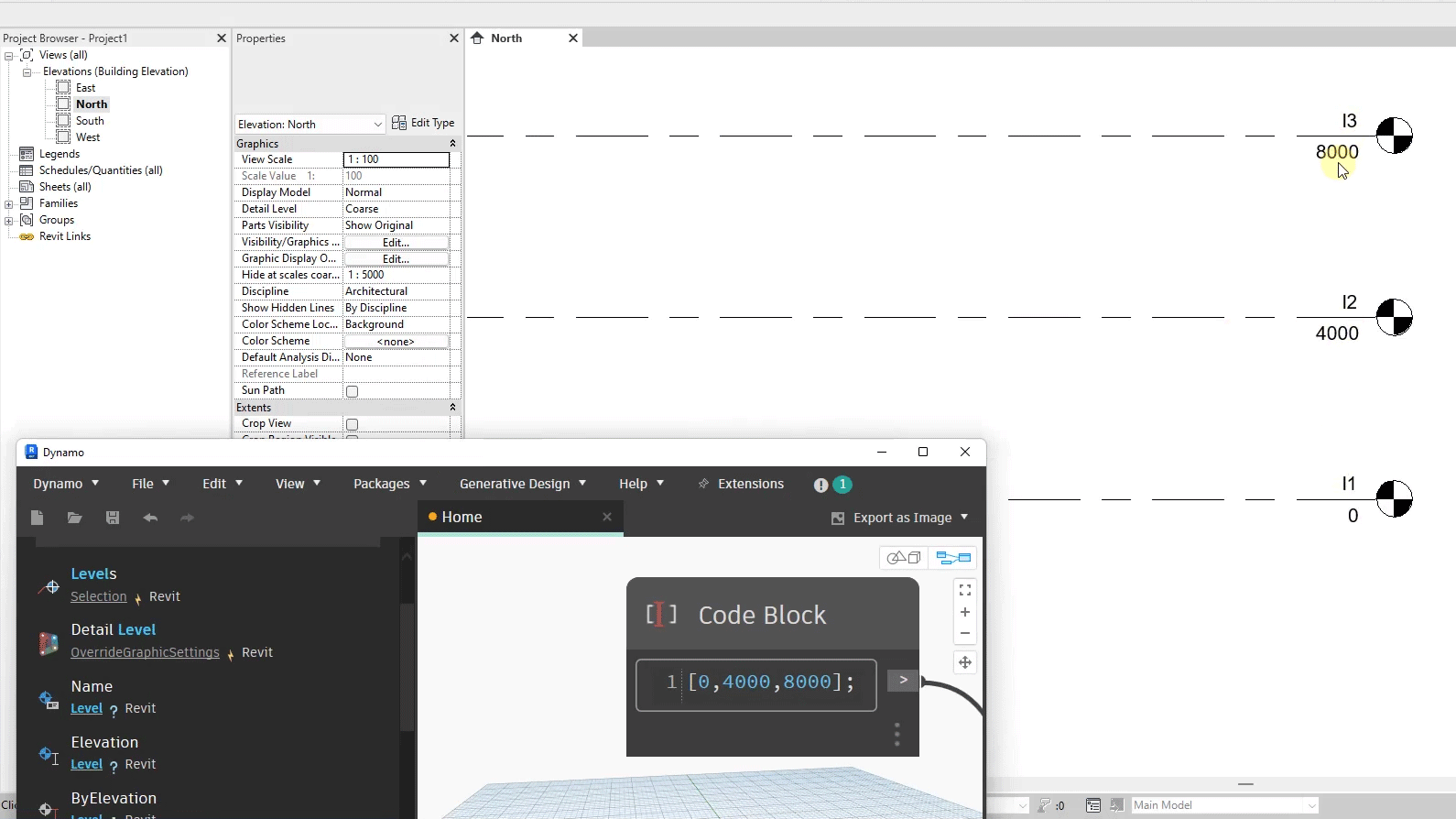The image size is (1456, 819).
Task: Select the North view tab
Action: [x=524, y=38]
